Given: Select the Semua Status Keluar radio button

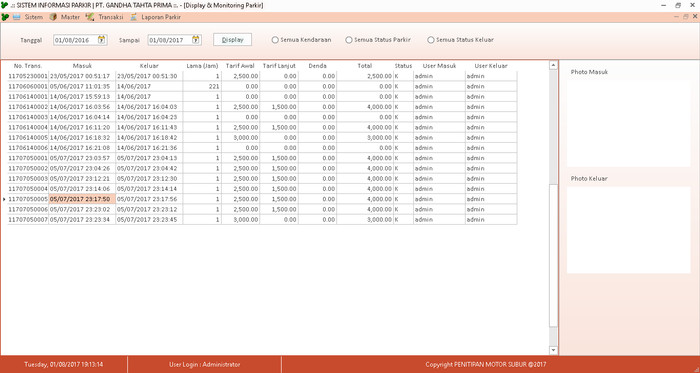Looking at the screenshot, I should click(431, 40).
